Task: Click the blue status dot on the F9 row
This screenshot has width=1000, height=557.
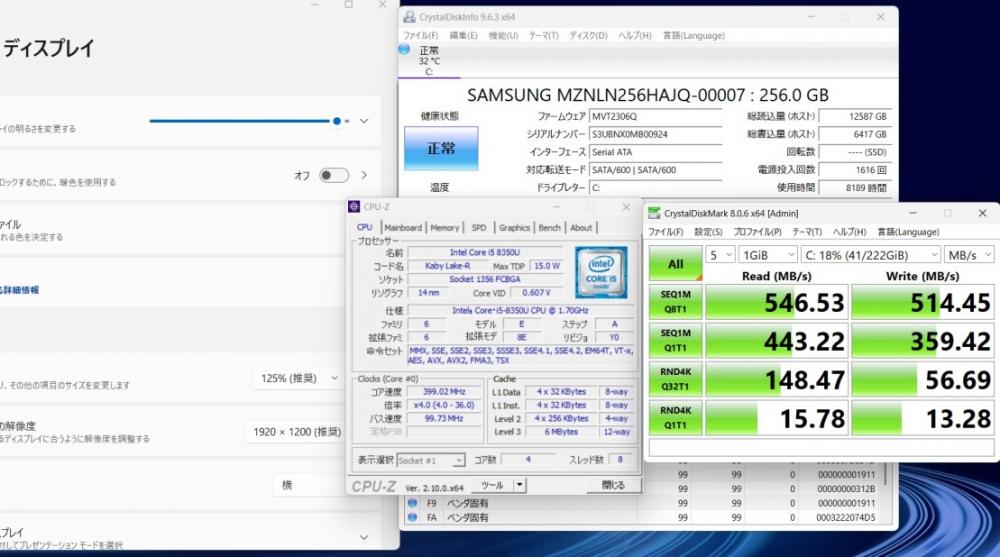Action: (412, 503)
